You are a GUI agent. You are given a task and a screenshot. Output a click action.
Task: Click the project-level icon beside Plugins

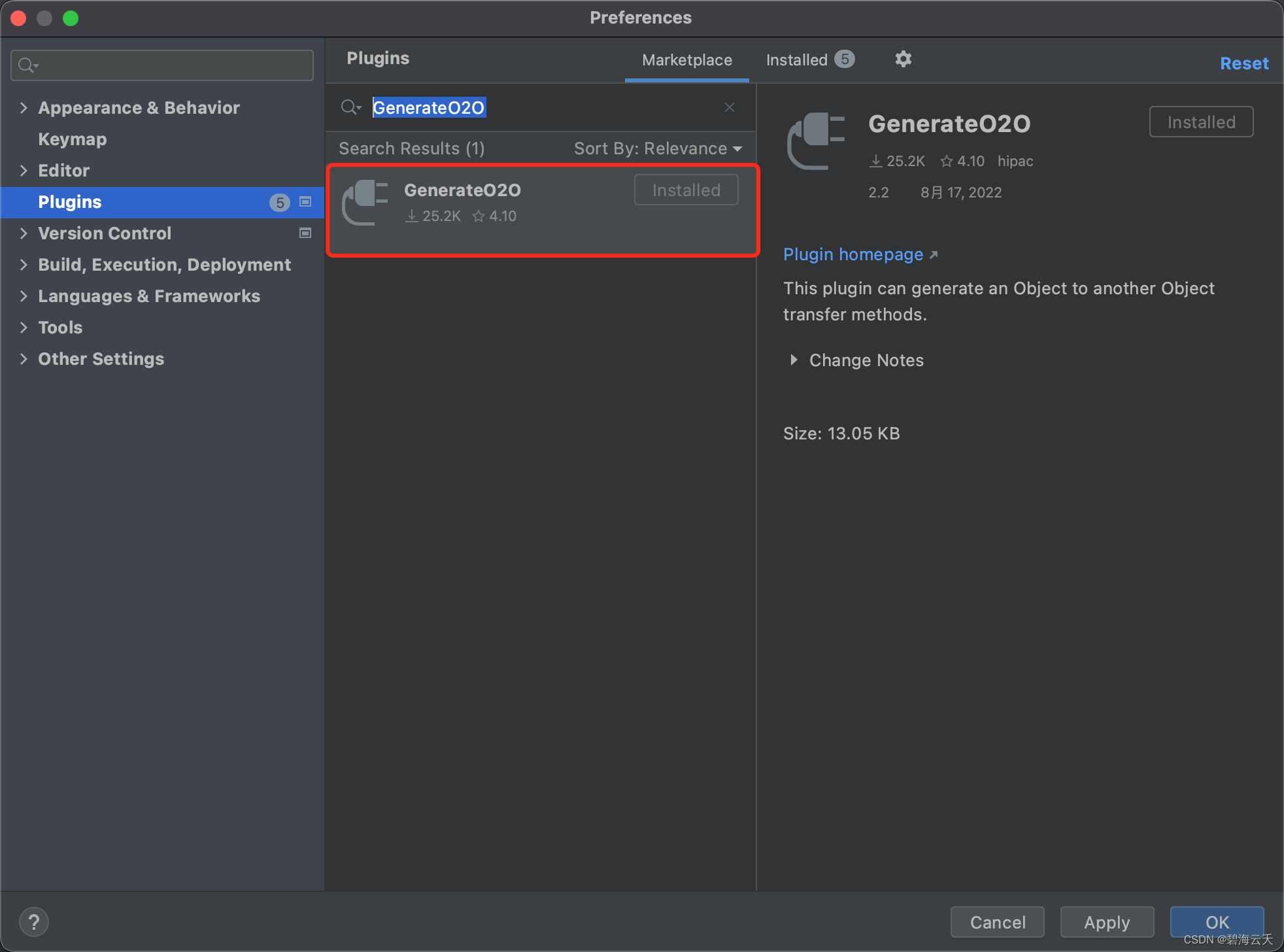click(305, 202)
